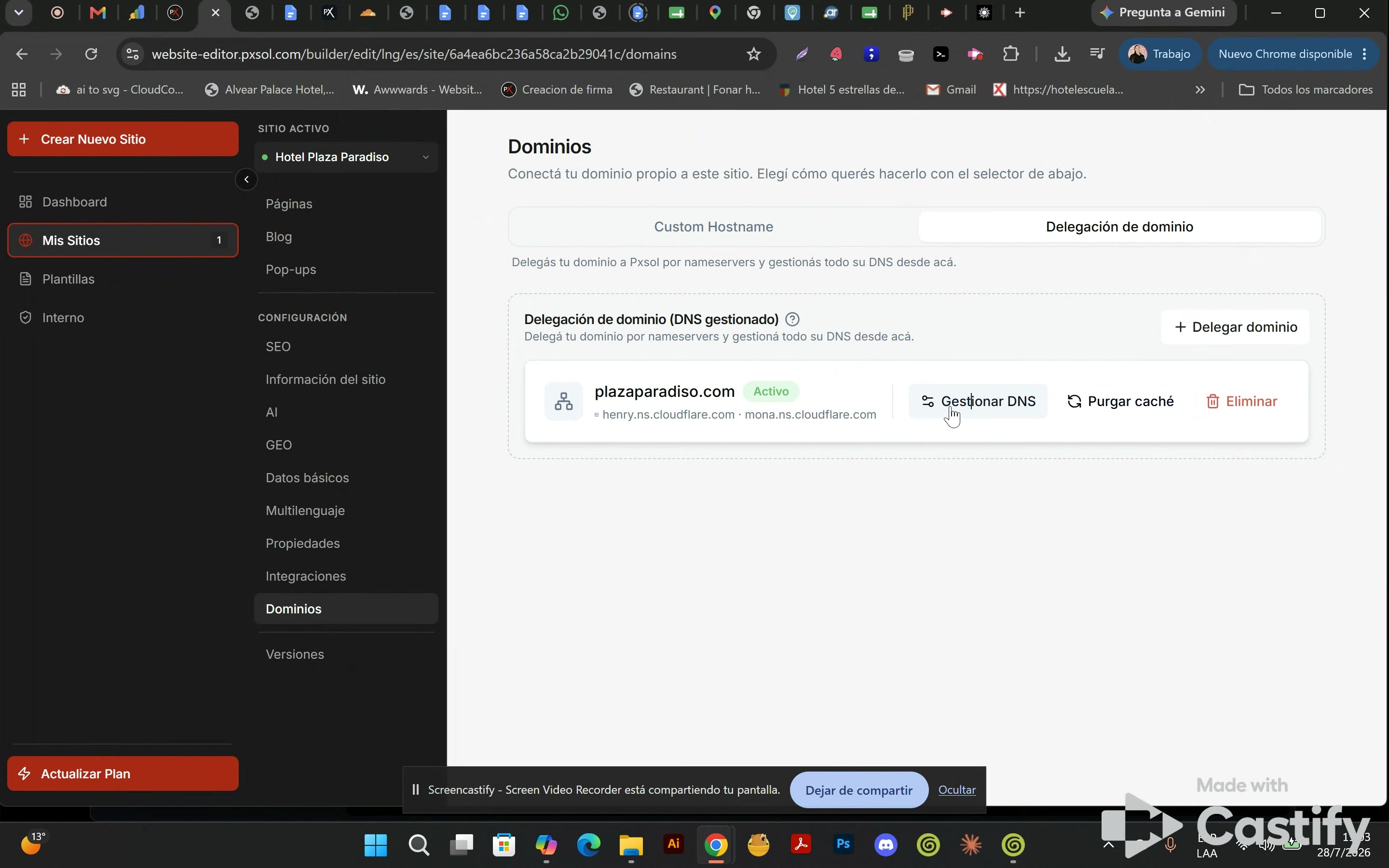Click the address bar URL field
The height and width of the screenshot is (868, 1389).
414,54
